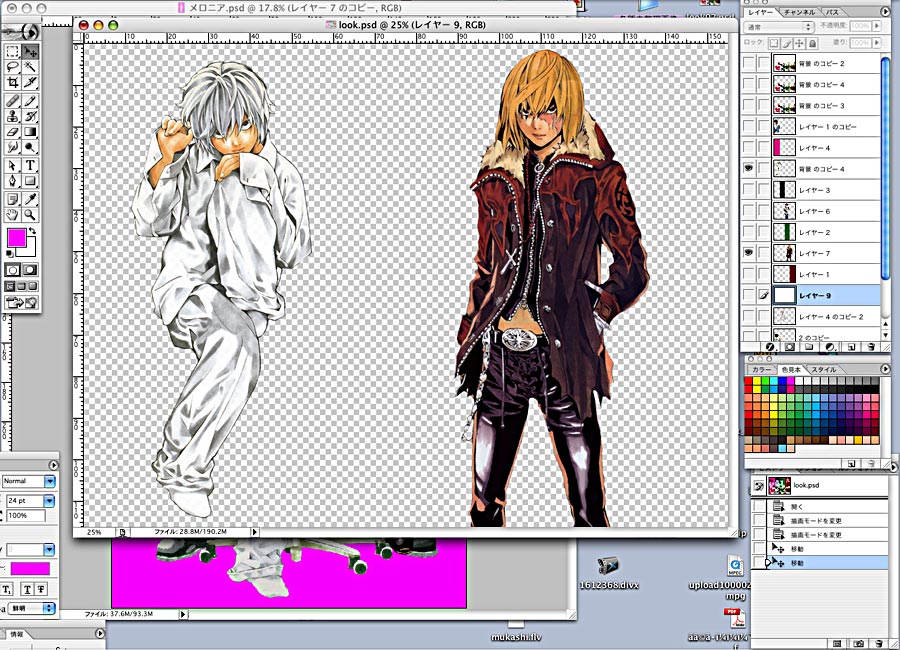Select the Smudge tool
Image resolution: width=900 pixels, height=650 pixels.
pyautogui.click(x=13, y=148)
